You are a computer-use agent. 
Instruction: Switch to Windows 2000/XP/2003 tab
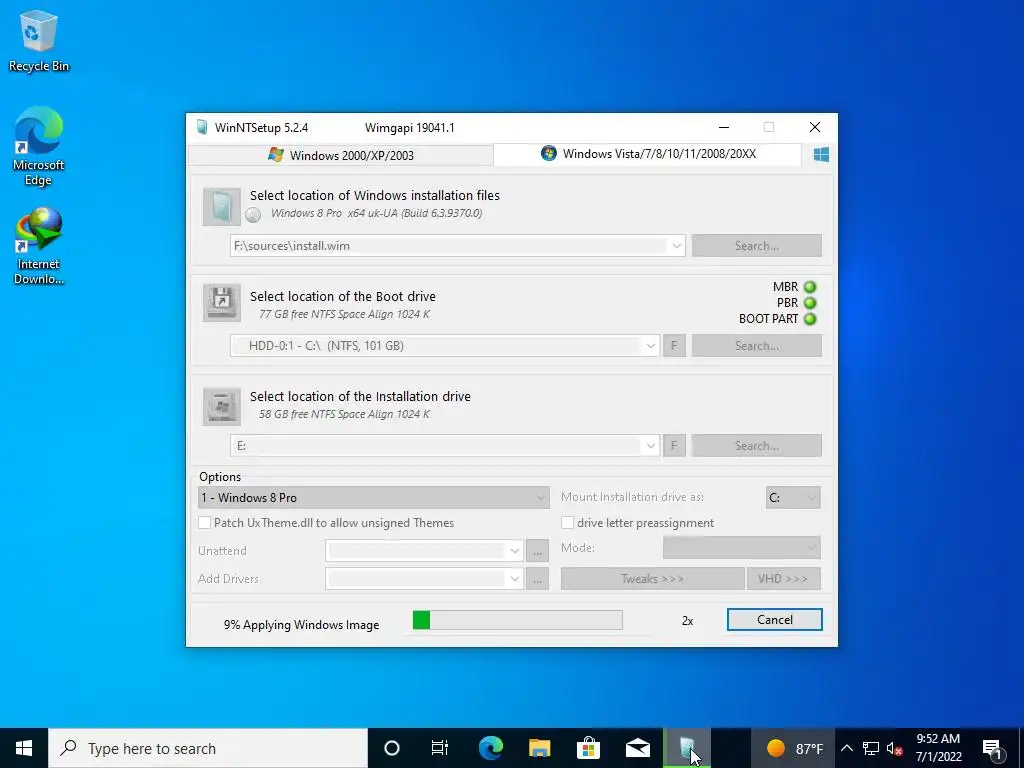pos(341,155)
